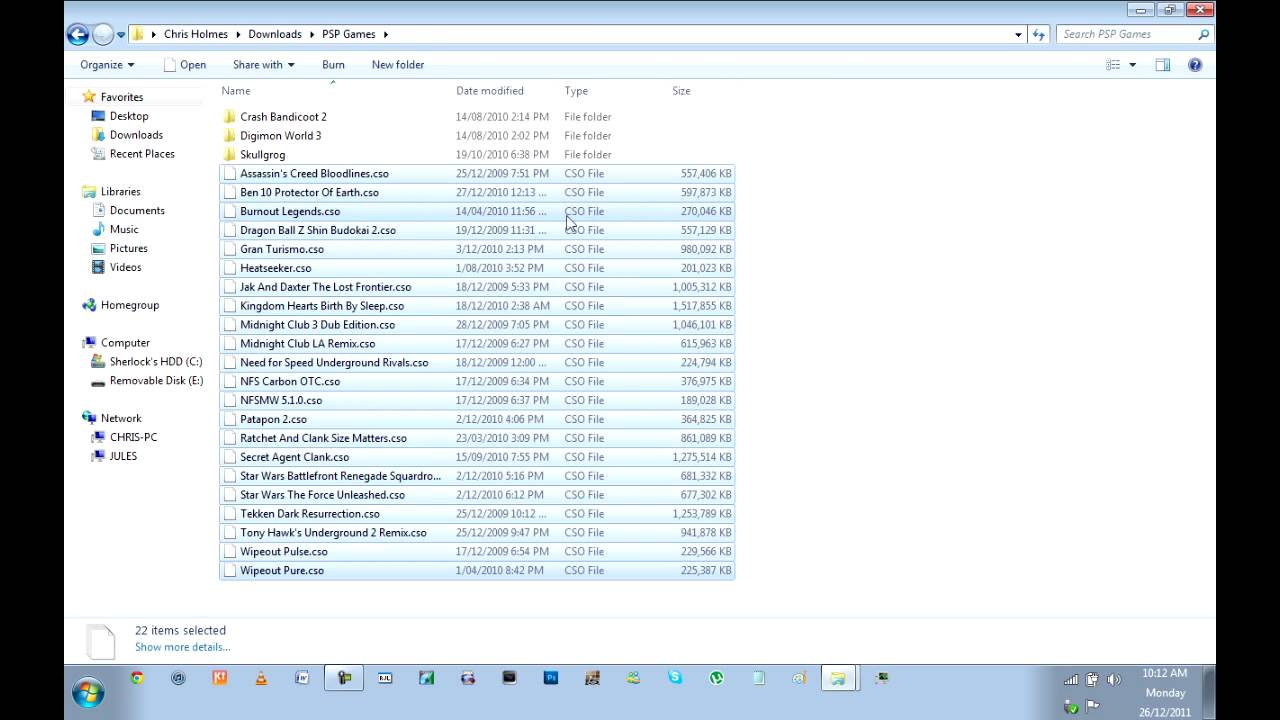This screenshot has height=720, width=1280.
Task: Open VLC media player from taskbar
Action: (261, 678)
